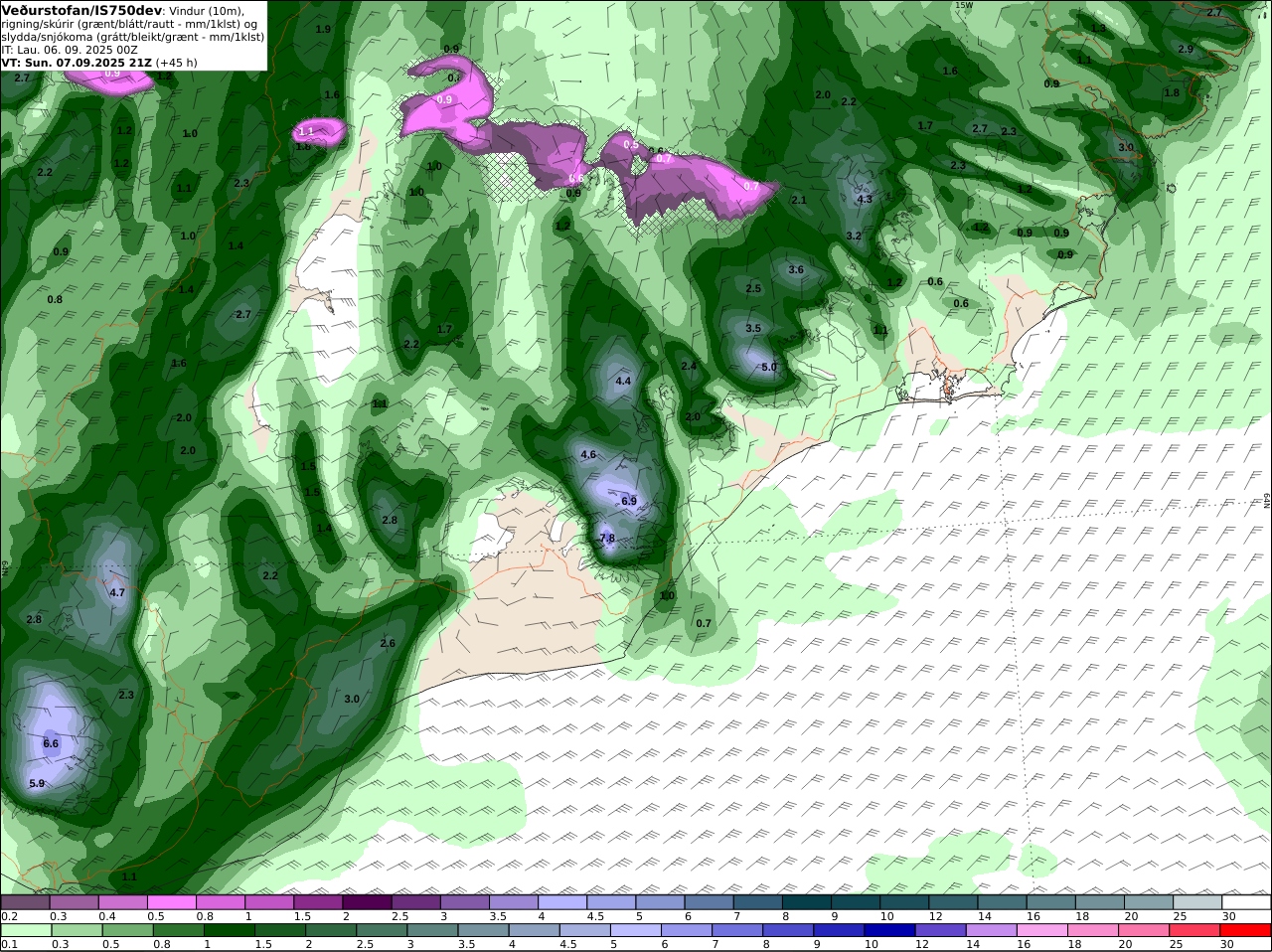
Task: Click the 5.9 rainfall value label
Action: pos(37,784)
